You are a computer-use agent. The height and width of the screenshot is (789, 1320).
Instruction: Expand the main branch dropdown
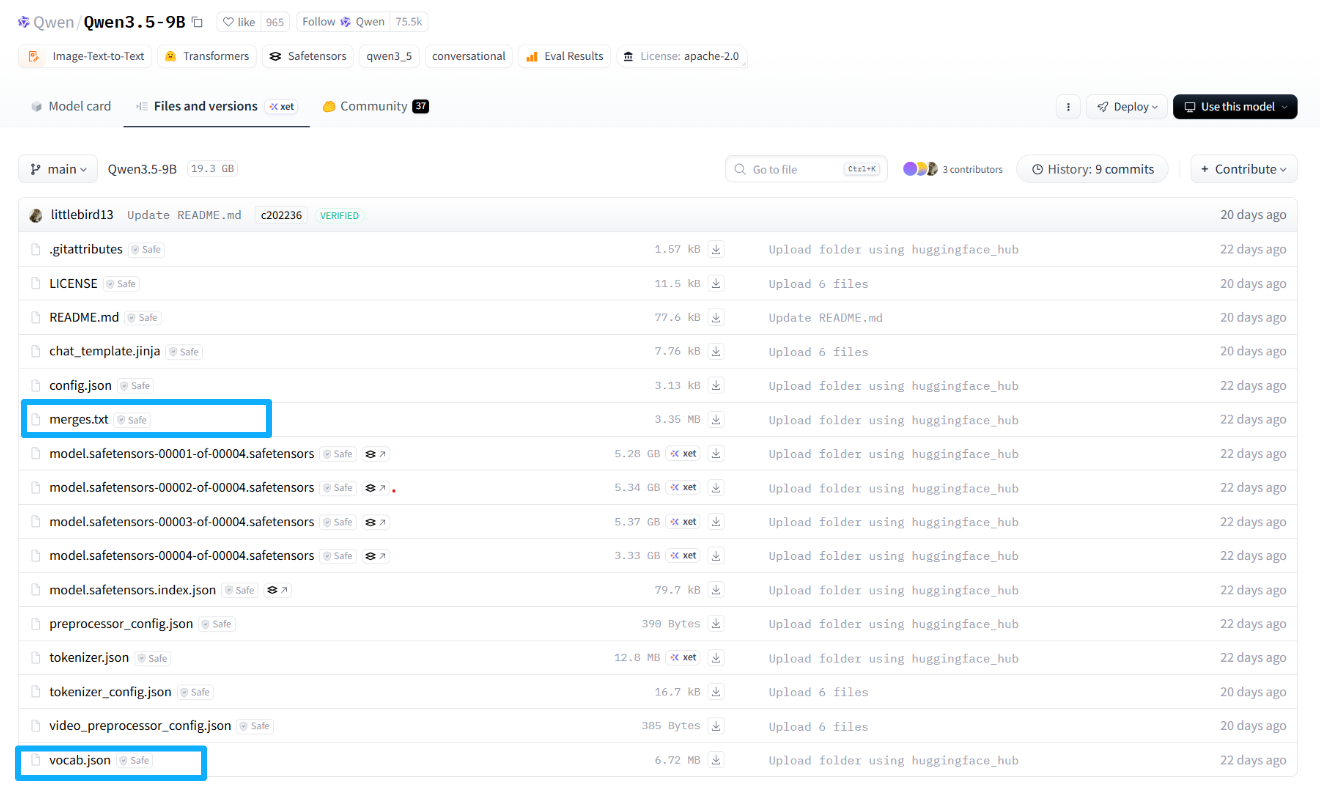(58, 169)
